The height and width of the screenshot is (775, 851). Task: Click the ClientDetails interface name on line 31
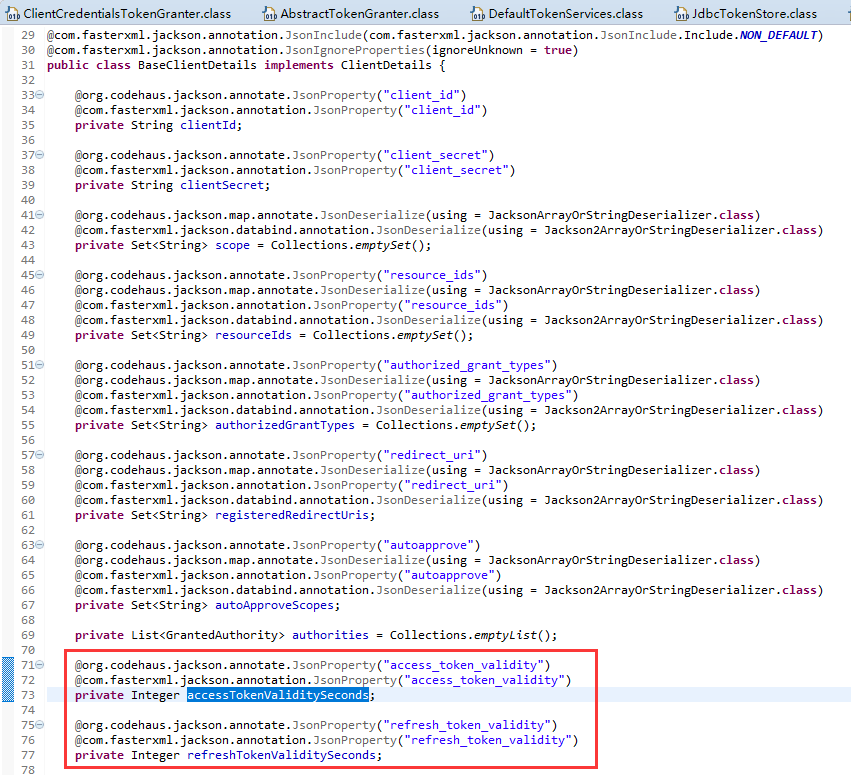click(386, 65)
